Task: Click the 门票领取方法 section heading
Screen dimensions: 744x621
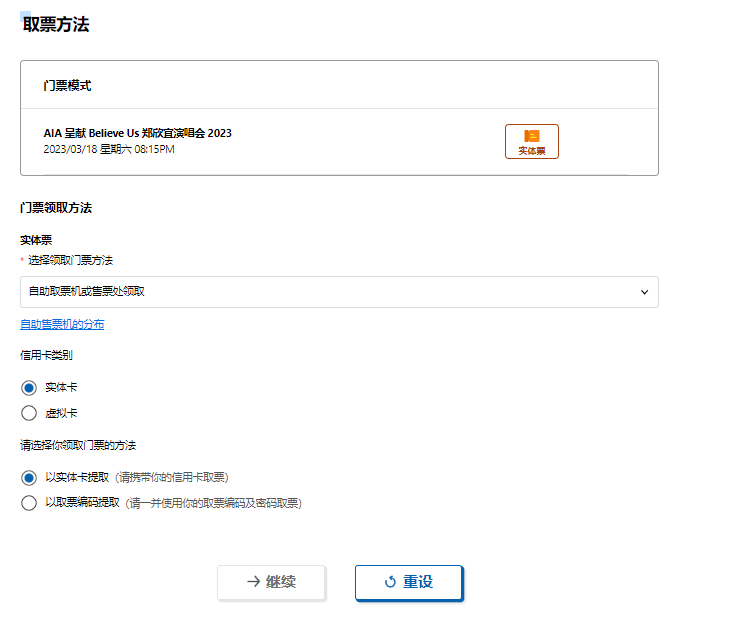Action: [56, 208]
